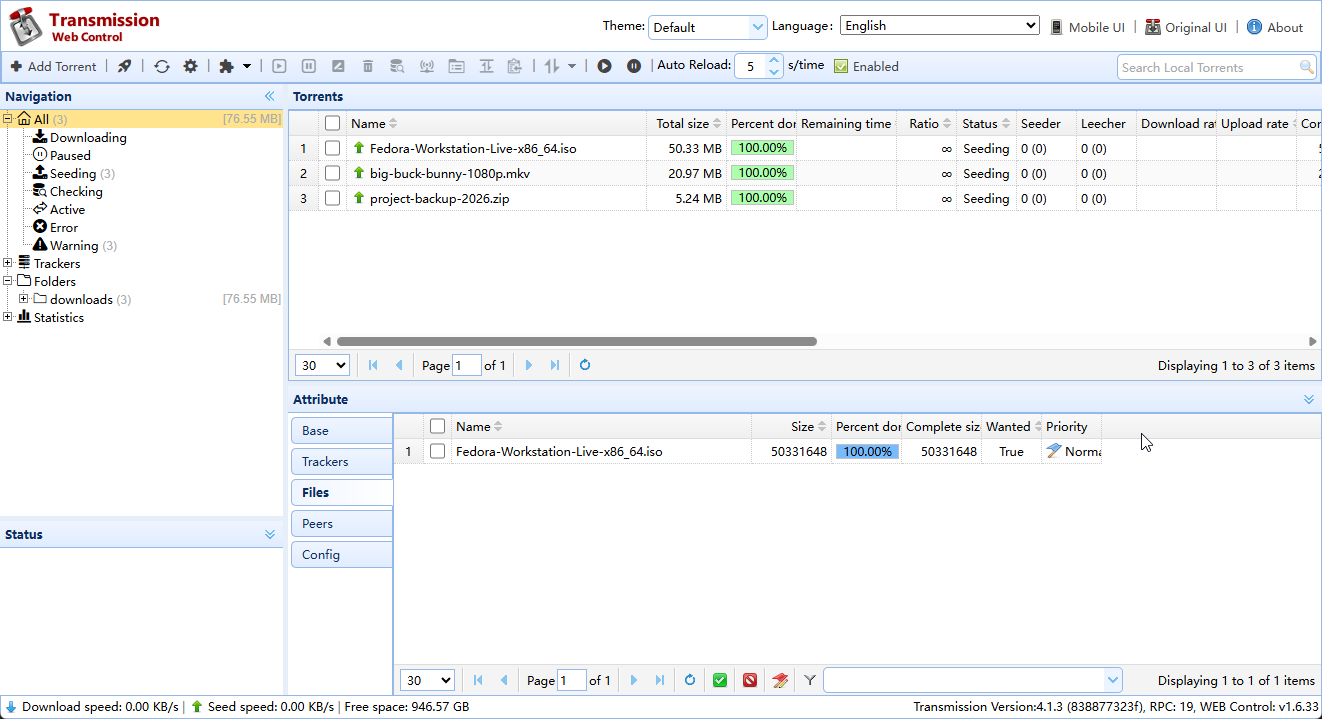Open the Language selection dropdown

click(940, 26)
